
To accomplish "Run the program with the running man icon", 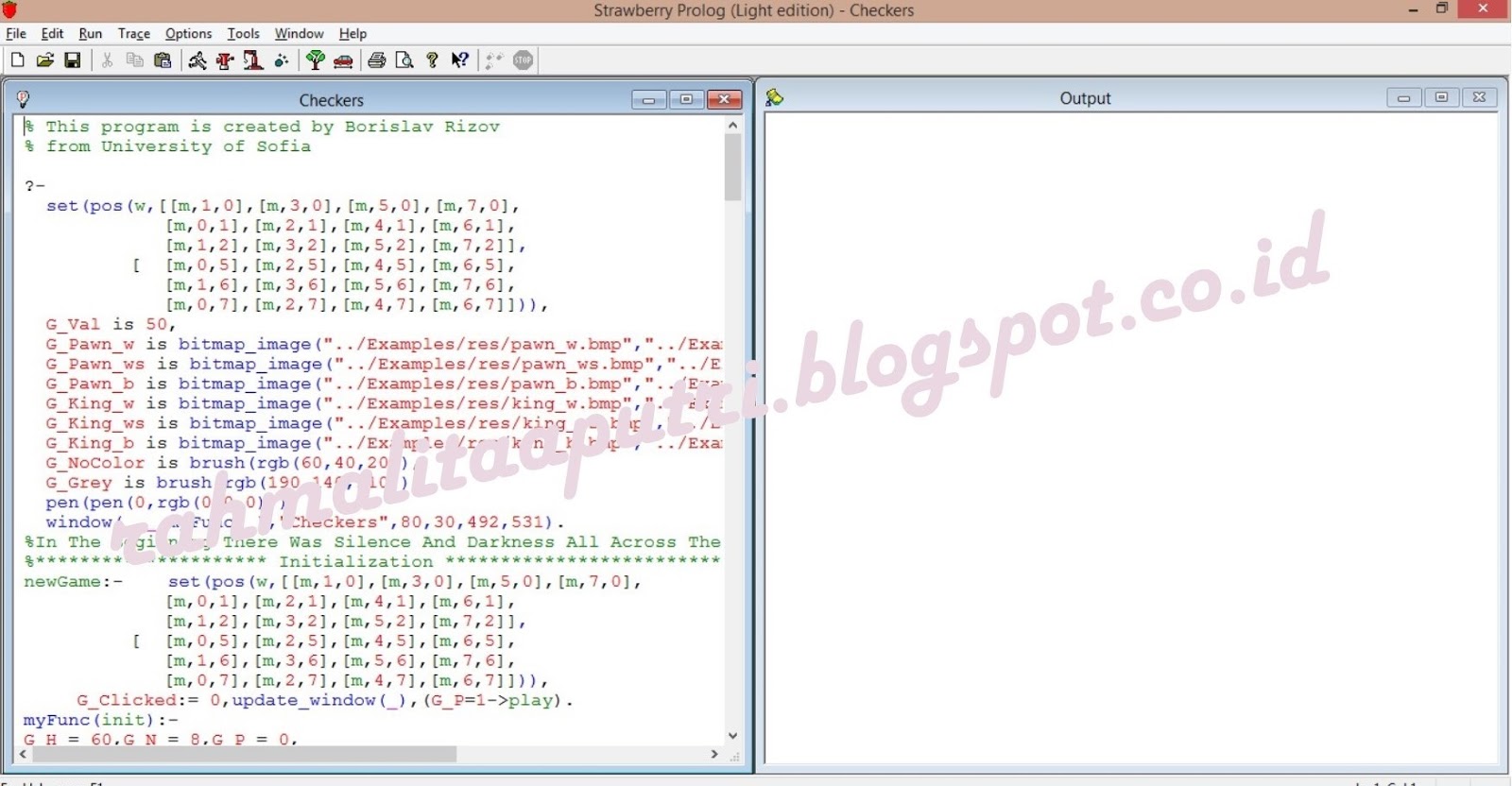I will click(x=198, y=60).
